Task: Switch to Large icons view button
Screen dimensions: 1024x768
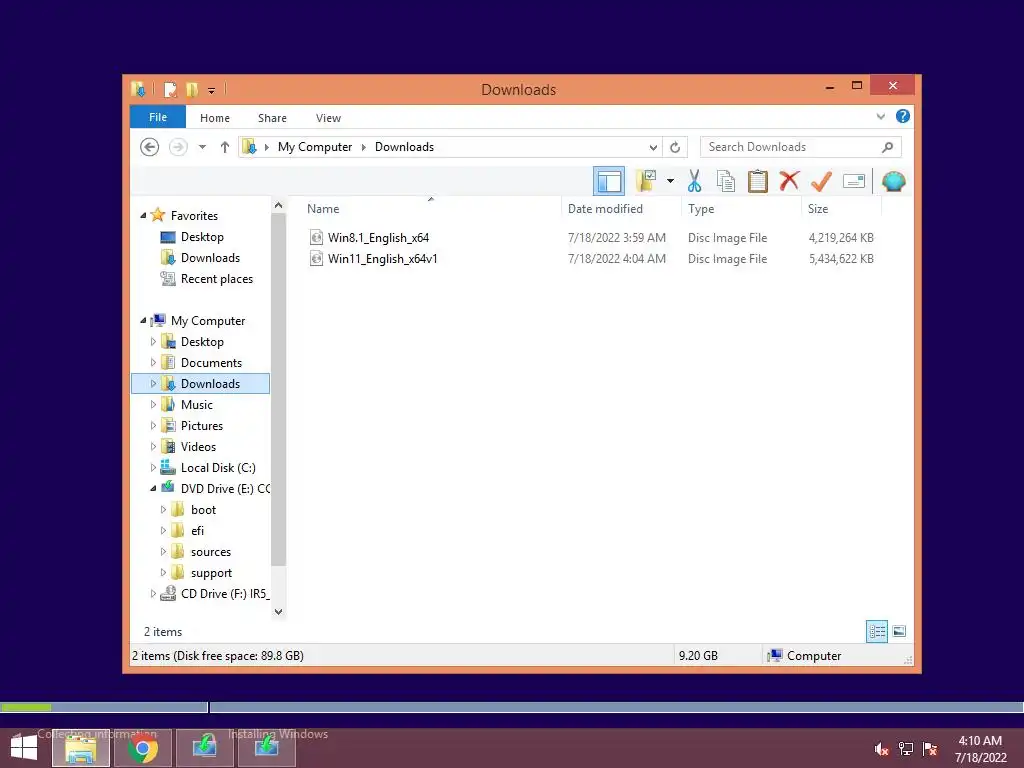Action: [899, 631]
